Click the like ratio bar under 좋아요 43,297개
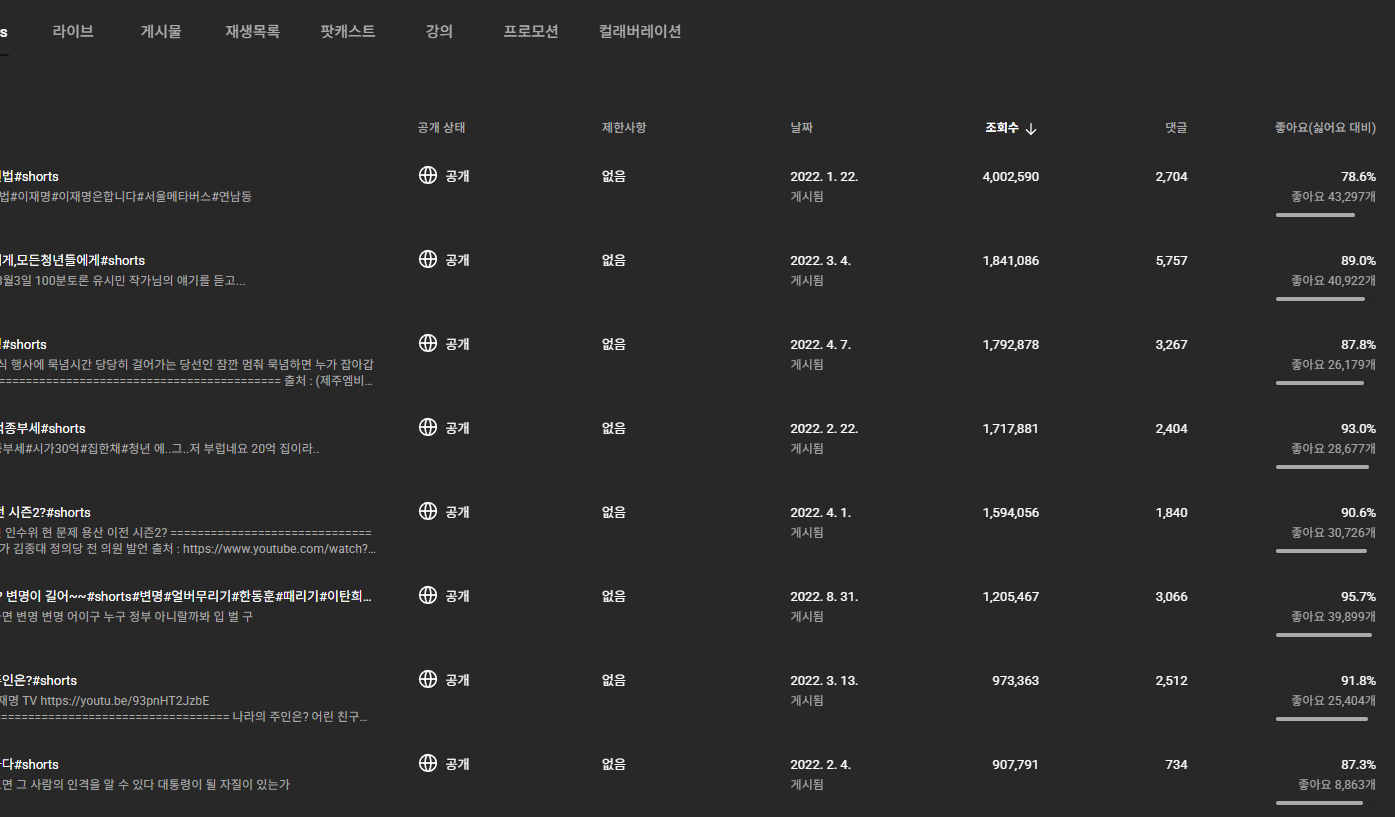 1315,215
